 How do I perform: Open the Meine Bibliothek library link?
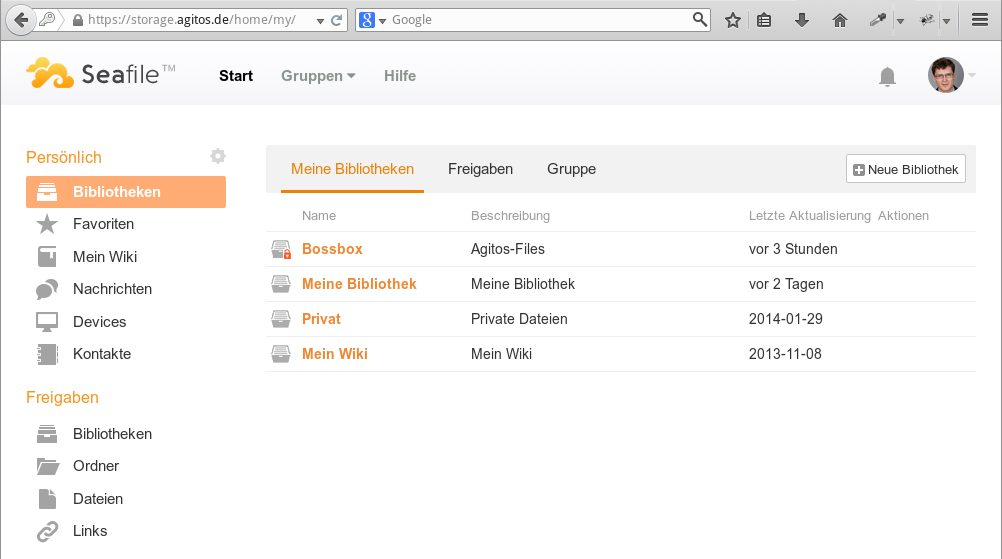point(359,284)
